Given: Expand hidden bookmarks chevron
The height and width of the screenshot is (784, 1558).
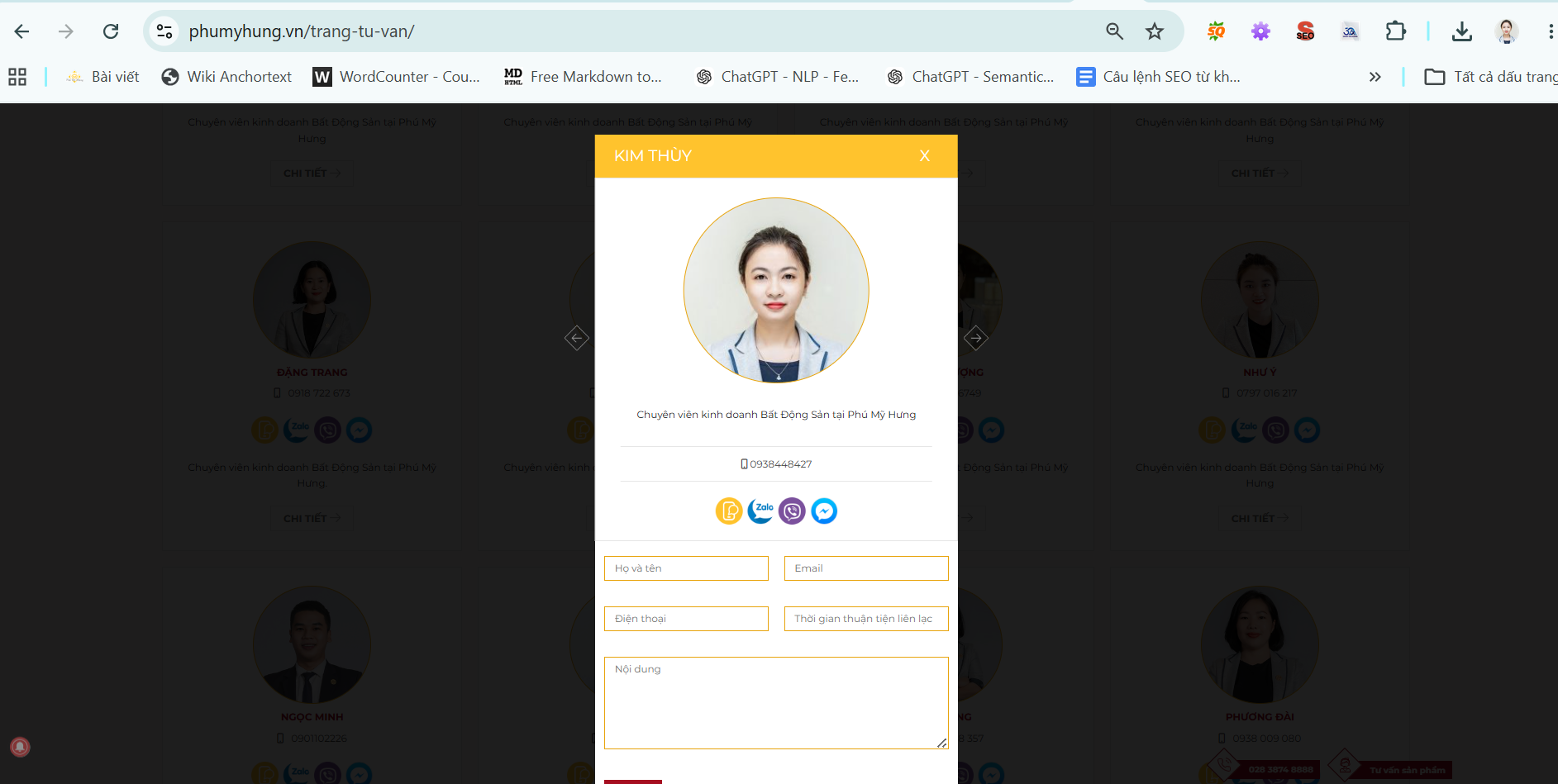Looking at the screenshot, I should [x=1375, y=77].
